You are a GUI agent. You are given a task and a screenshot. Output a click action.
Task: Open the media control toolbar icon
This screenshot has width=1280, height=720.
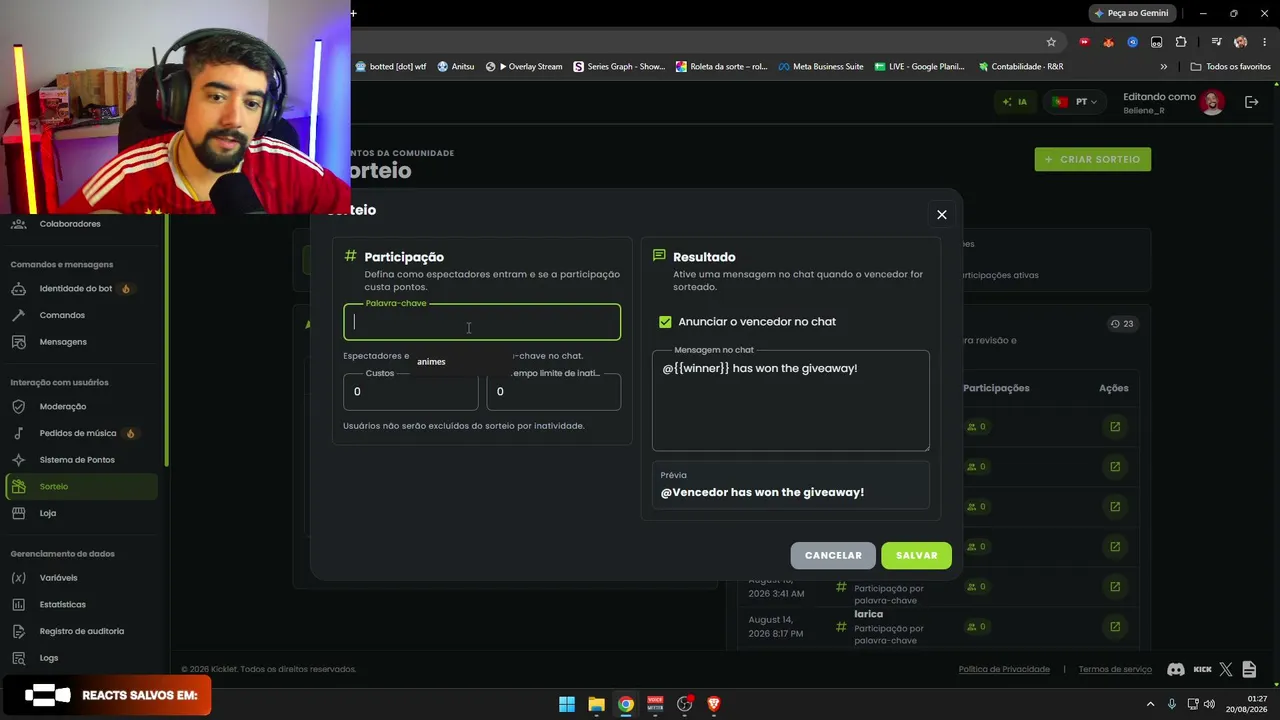click(x=1216, y=42)
